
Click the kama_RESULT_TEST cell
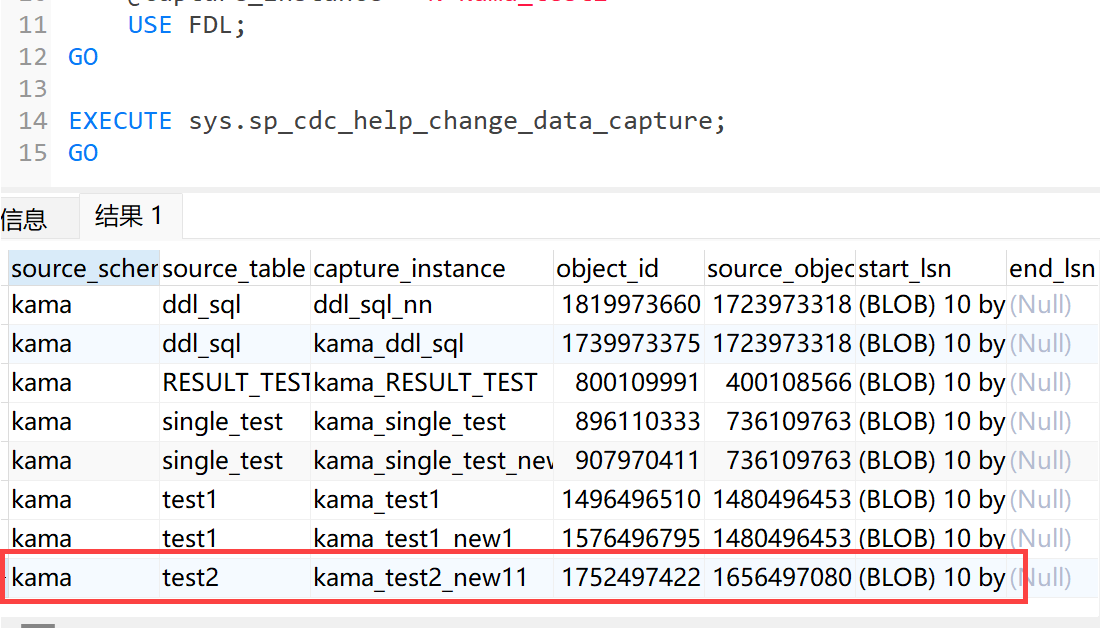click(425, 382)
